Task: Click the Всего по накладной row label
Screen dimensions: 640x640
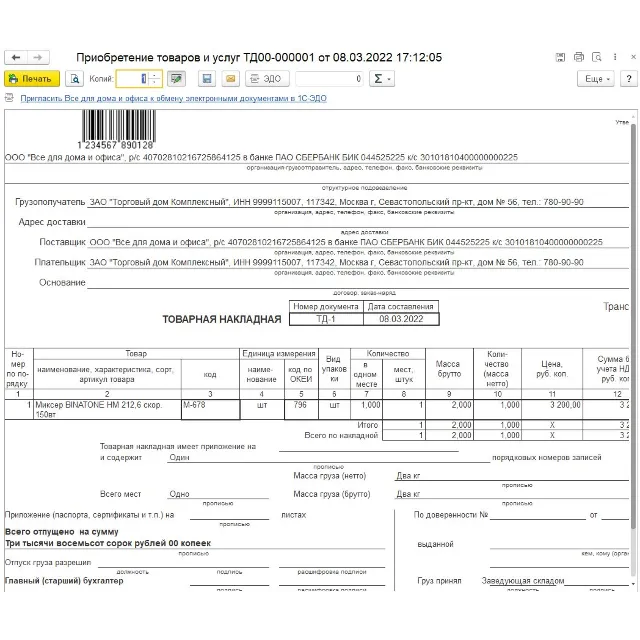Action: click(341, 435)
